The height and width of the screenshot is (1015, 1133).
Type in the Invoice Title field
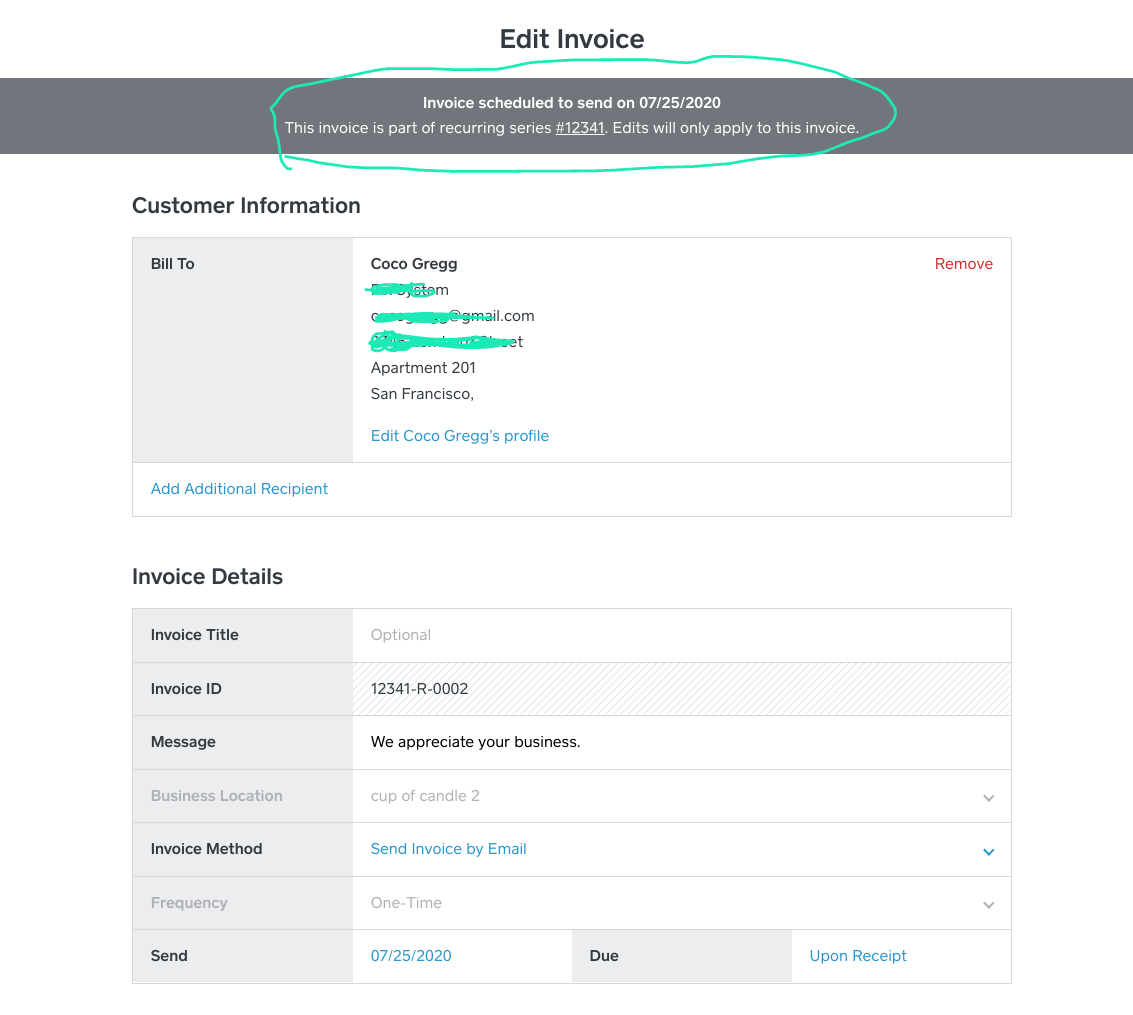(x=680, y=635)
